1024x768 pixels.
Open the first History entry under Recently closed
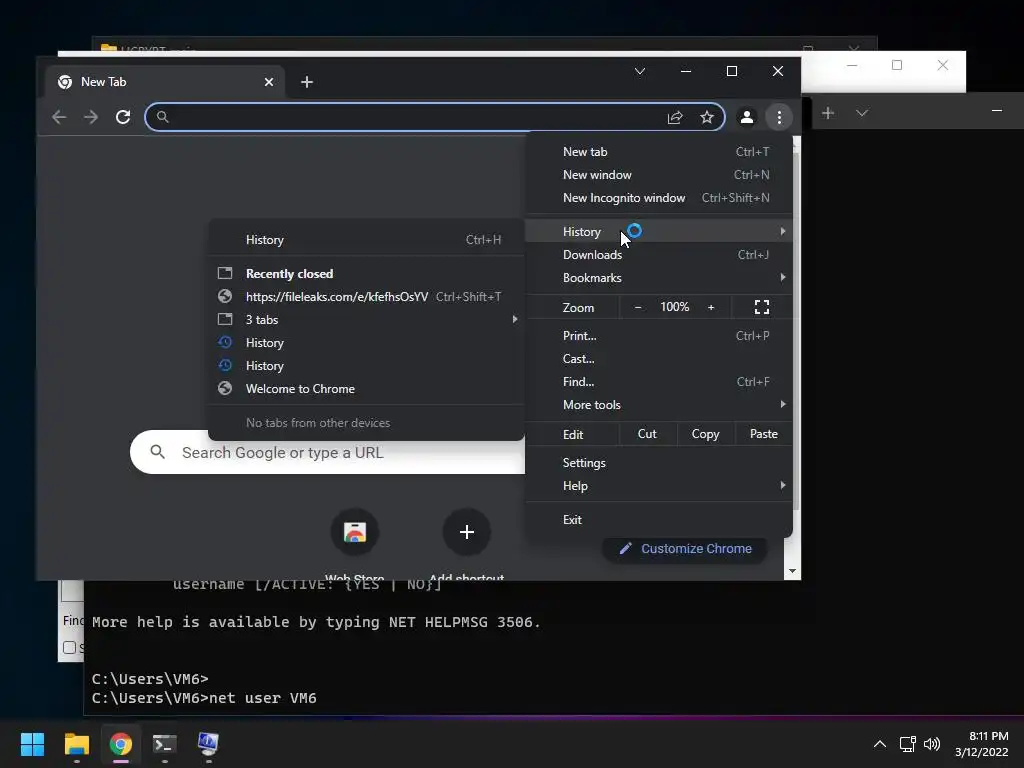(x=366, y=342)
